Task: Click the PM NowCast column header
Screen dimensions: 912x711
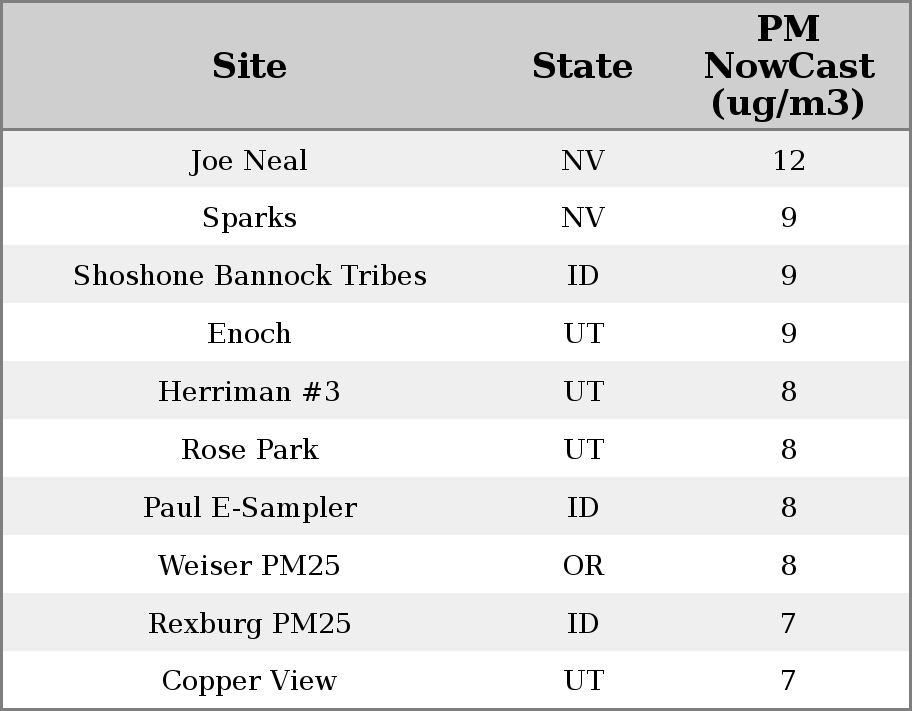Action: pyautogui.click(x=788, y=66)
